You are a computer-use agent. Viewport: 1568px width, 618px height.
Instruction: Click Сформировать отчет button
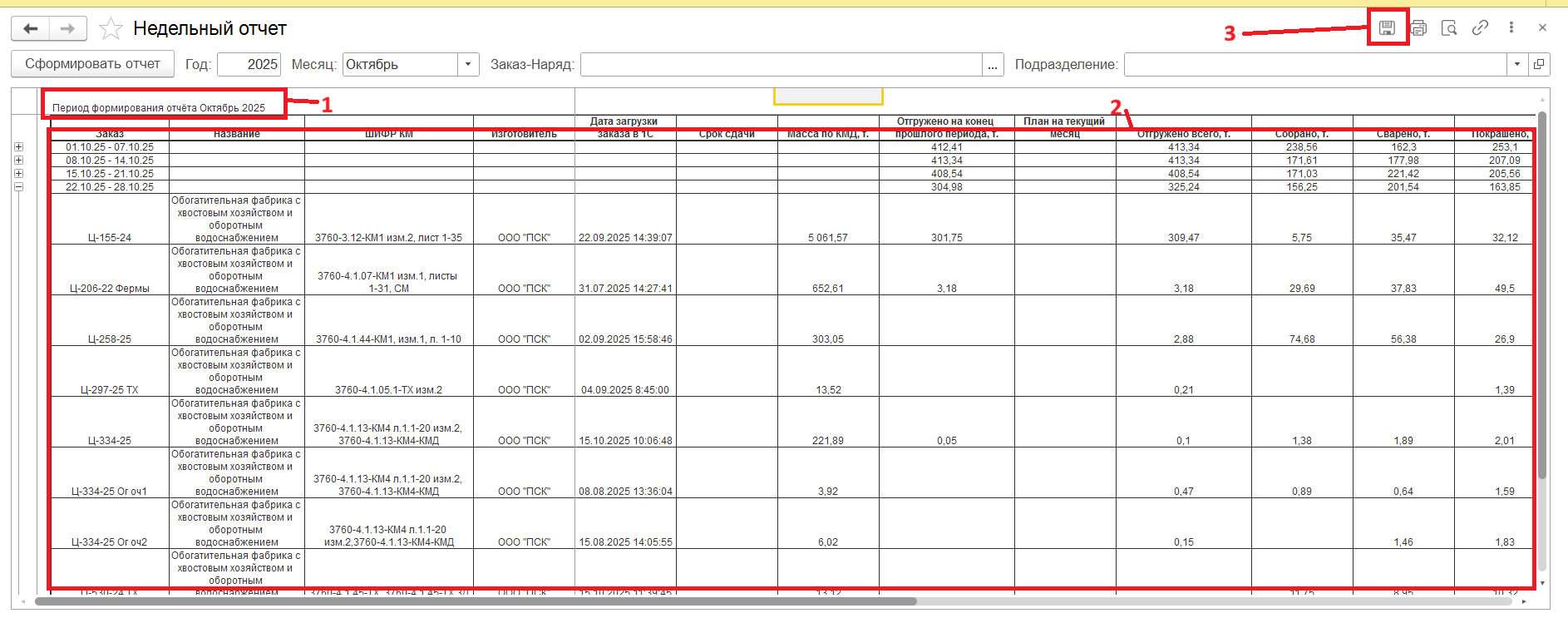(92, 64)
